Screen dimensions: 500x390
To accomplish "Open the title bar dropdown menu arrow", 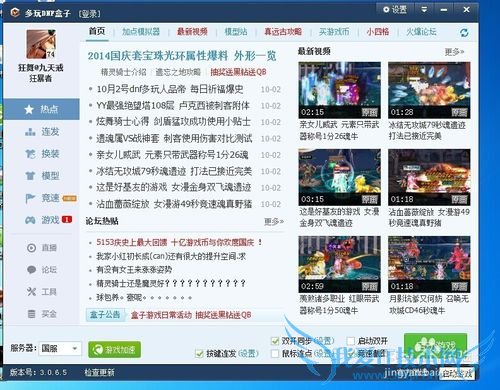I will pyautogui.click(x=424, y=9).
